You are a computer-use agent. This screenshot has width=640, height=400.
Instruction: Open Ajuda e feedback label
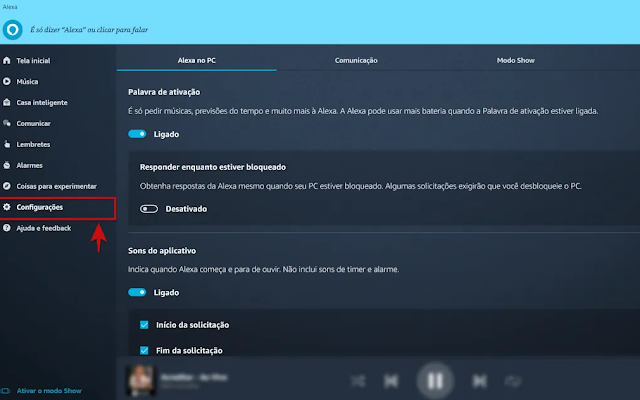pos(44,228)
